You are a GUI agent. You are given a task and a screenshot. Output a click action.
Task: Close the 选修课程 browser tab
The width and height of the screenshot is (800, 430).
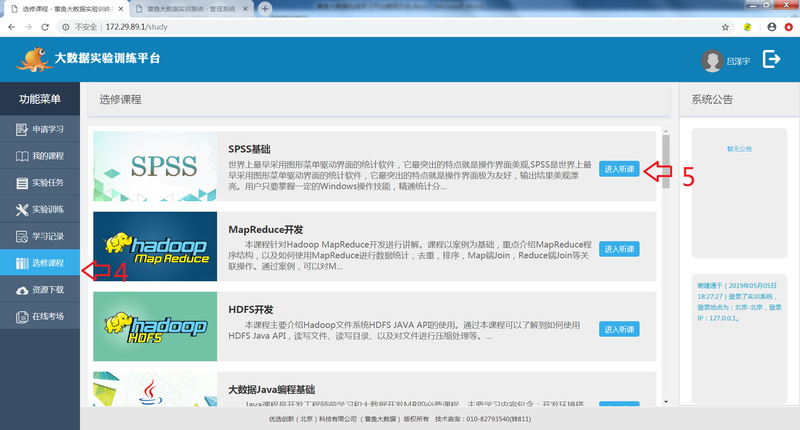pos(121,9)
